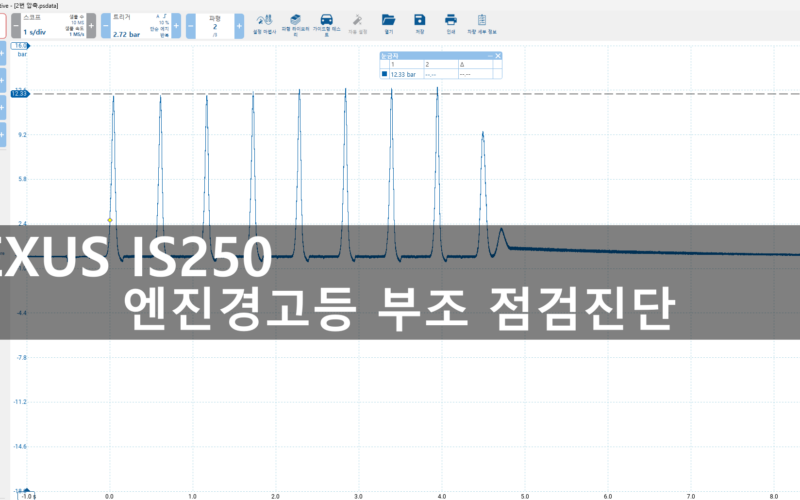Decrease timebase with scope minus button
The image size is (800, 500).
(15, 25)
